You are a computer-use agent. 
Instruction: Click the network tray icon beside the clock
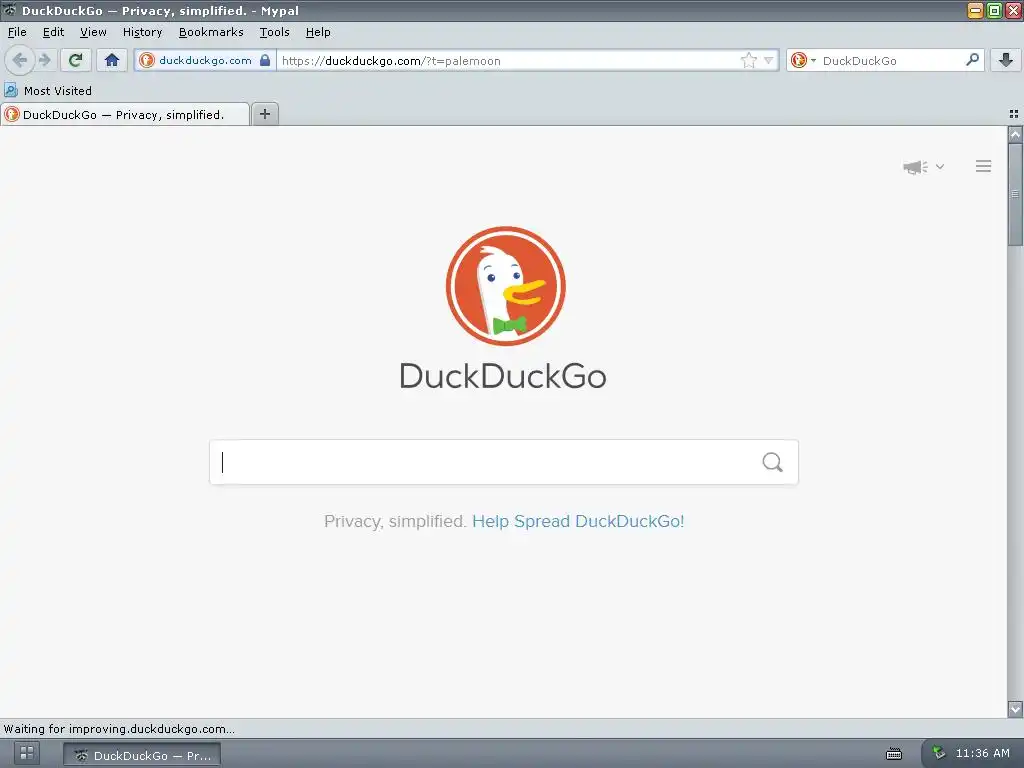[x=938, y=753]
